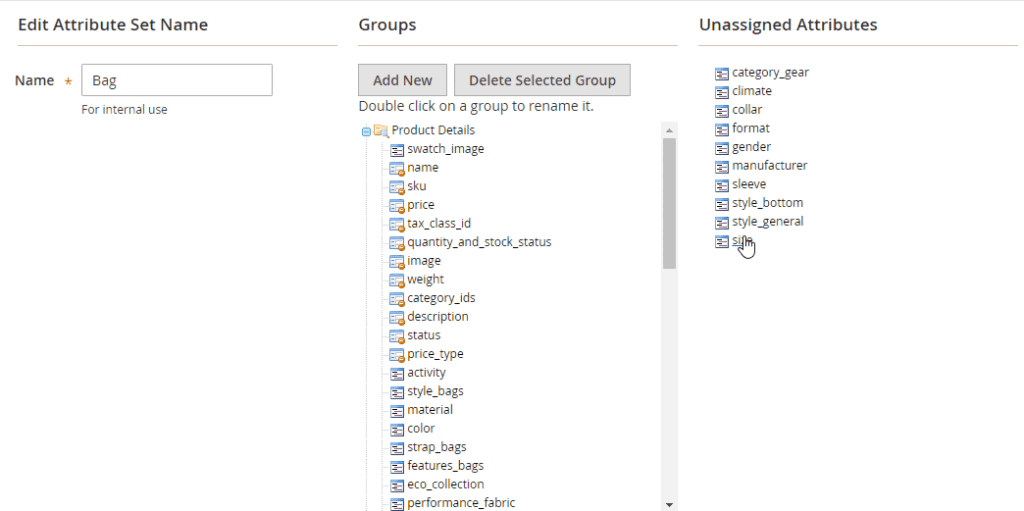The height and width of the screenshot is (511, 1024).
Task: Click the eco_collection attribute icon
Action: click(x=397, y=486)
